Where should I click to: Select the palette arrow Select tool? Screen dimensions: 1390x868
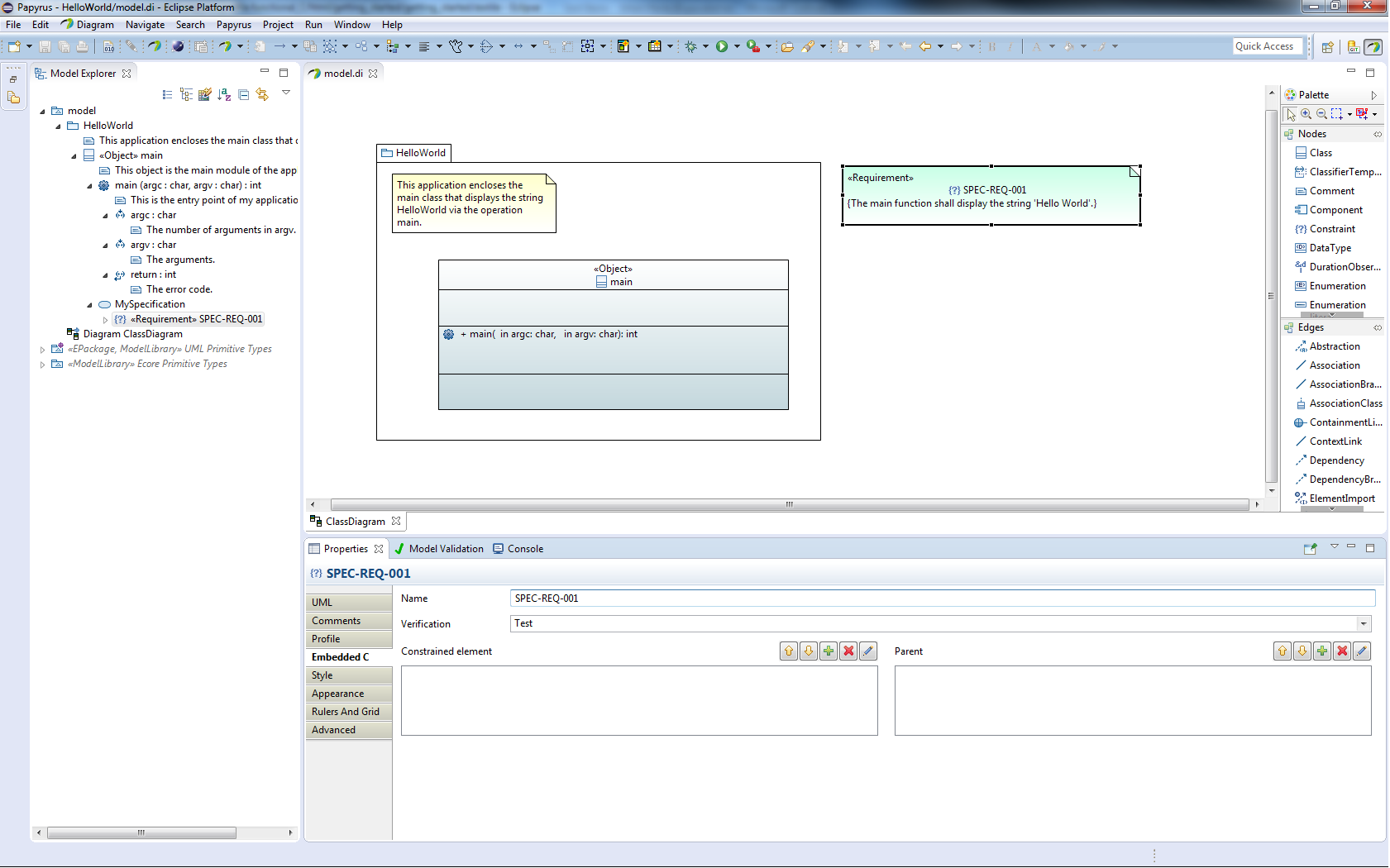[x=1291, y=114]
